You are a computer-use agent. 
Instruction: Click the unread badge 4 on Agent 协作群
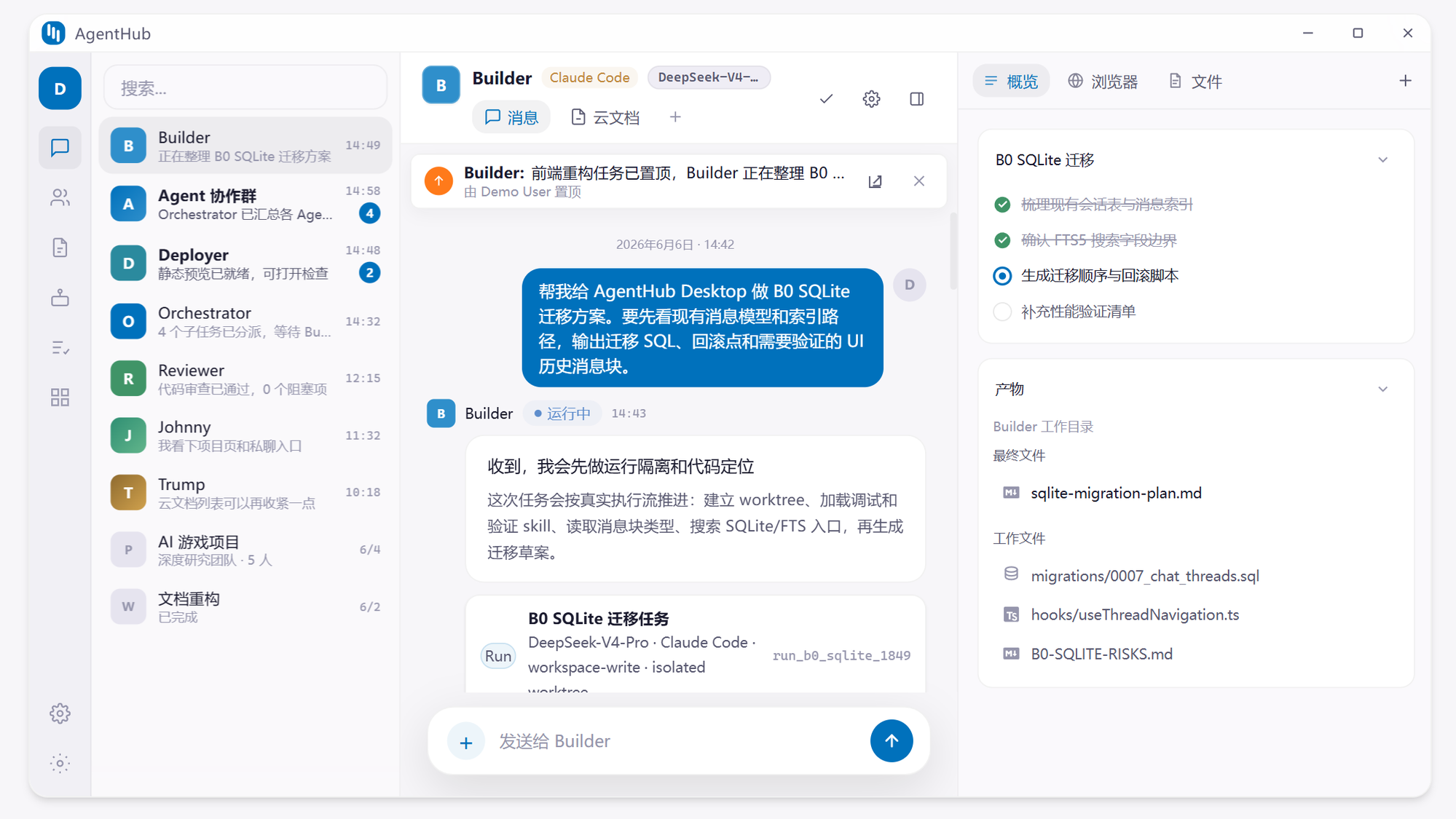369,213
